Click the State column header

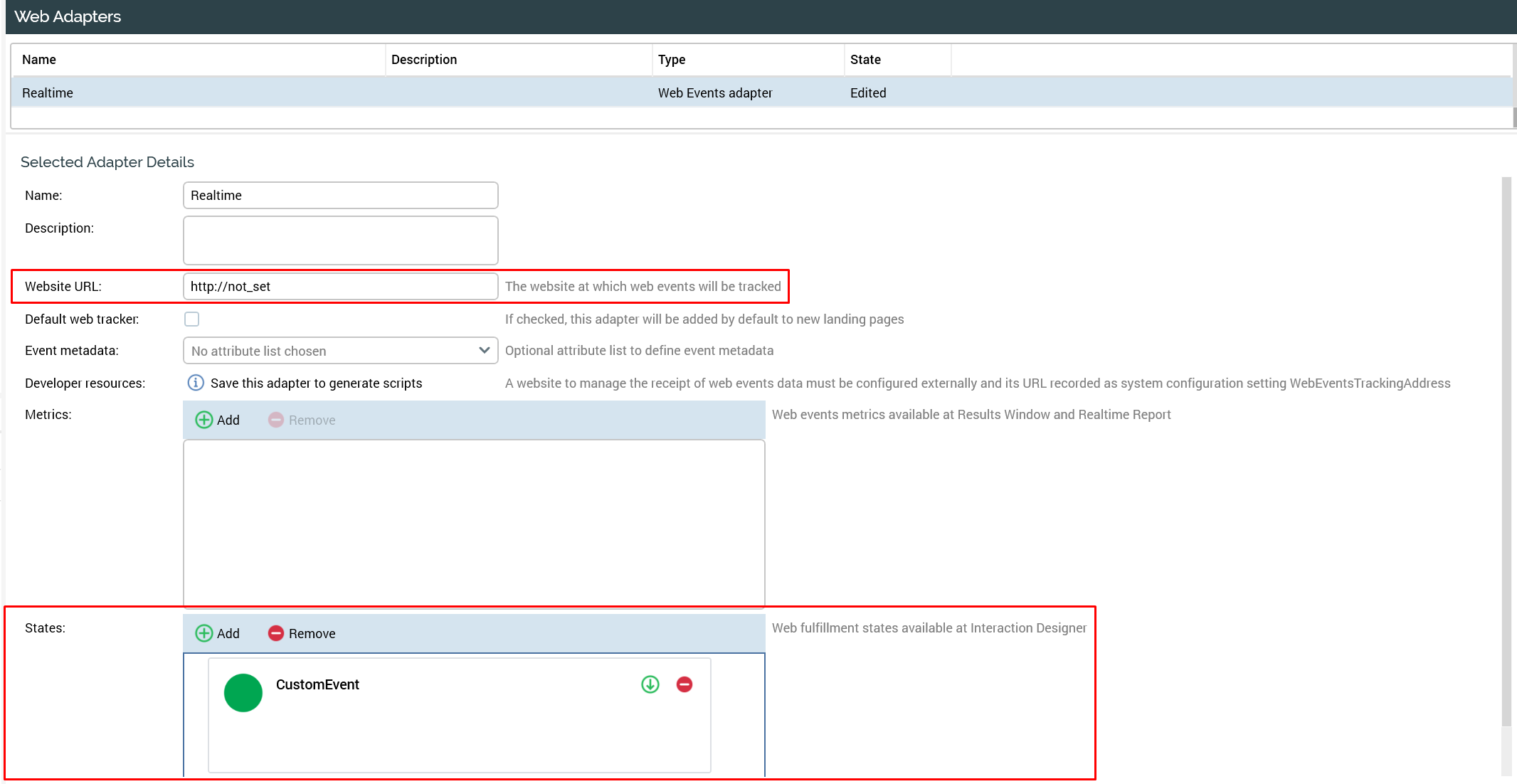865,60
